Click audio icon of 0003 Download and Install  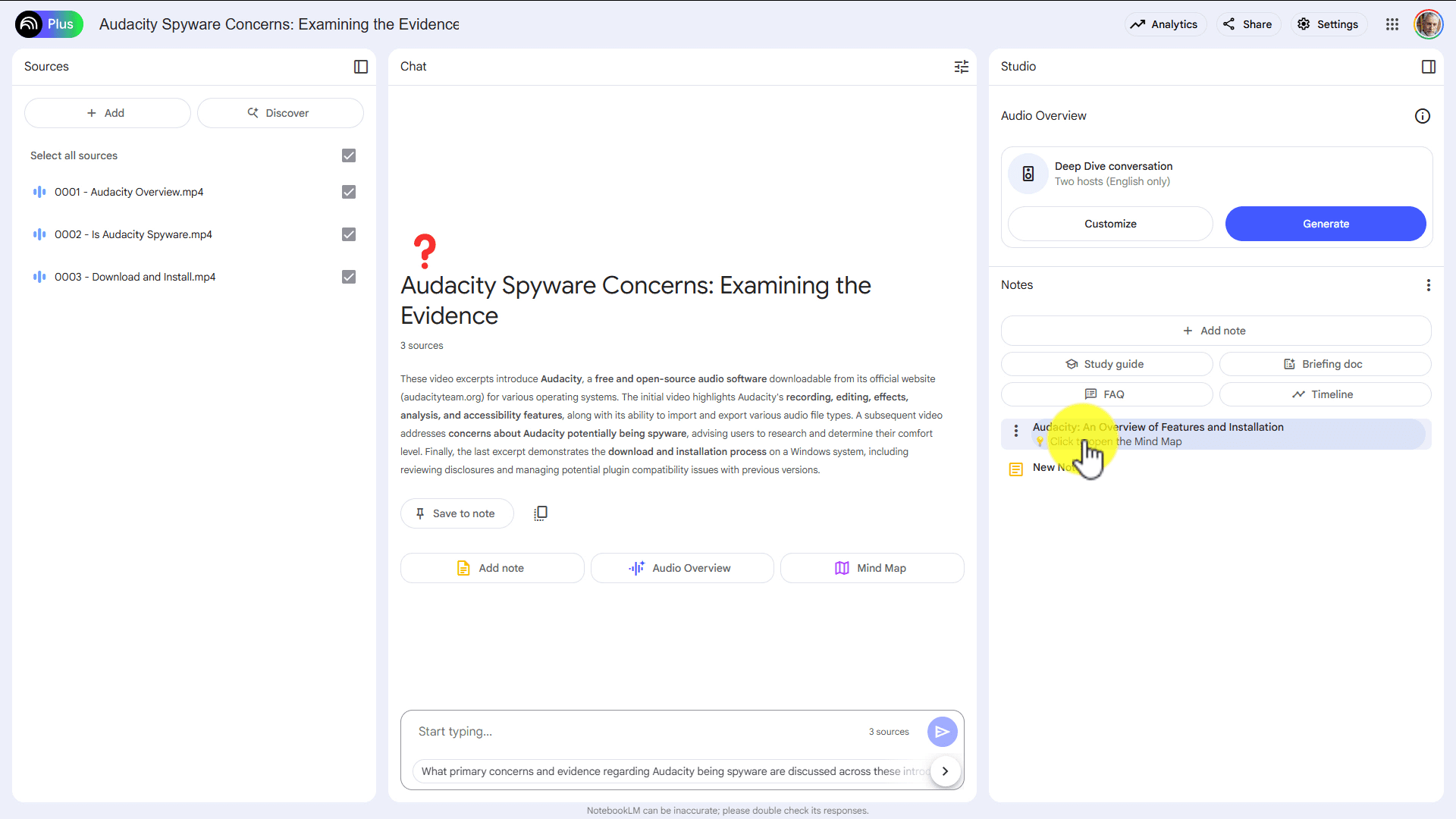[x=39, y=277]
